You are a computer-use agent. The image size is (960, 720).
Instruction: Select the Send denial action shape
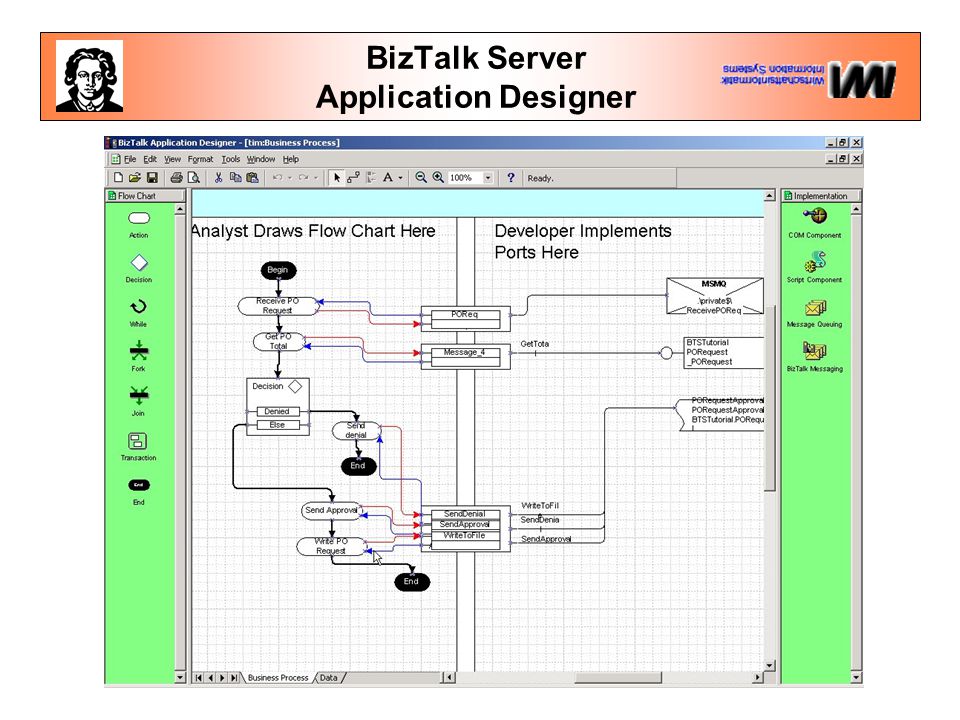click(356, 430)
